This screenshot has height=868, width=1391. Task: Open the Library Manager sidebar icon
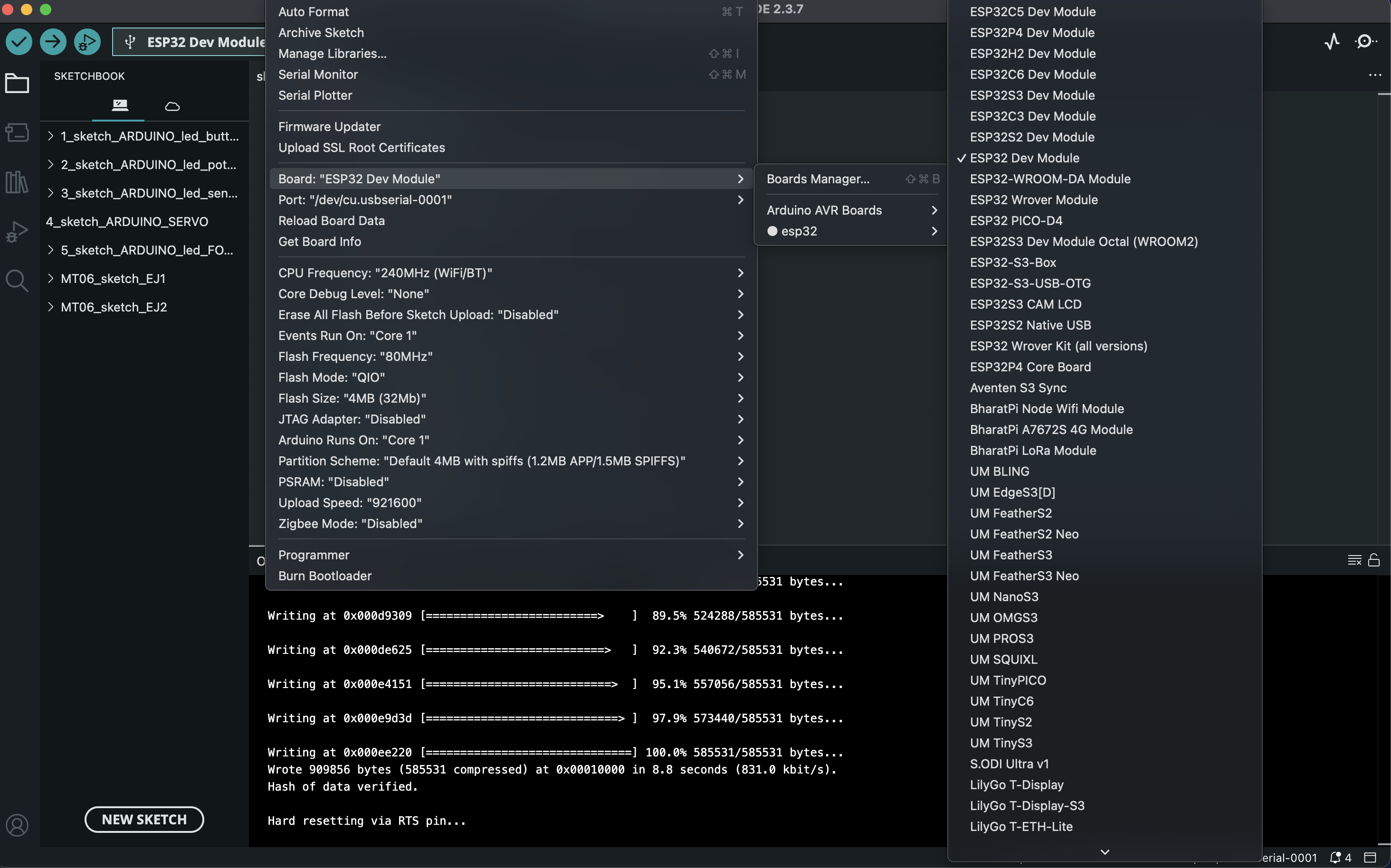tap(17, 182)
